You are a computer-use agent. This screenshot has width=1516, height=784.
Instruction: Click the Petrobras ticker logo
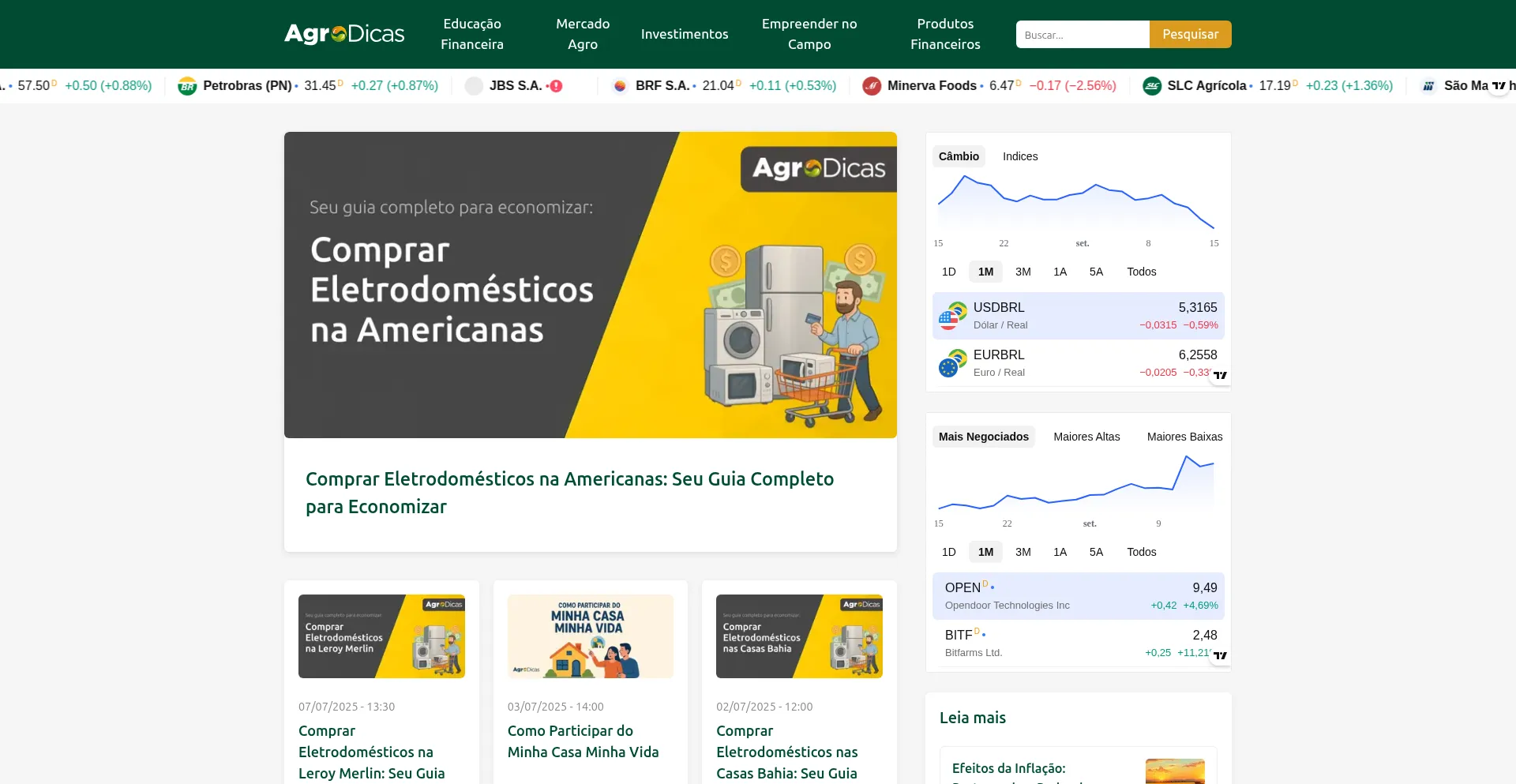click(187, 86)
